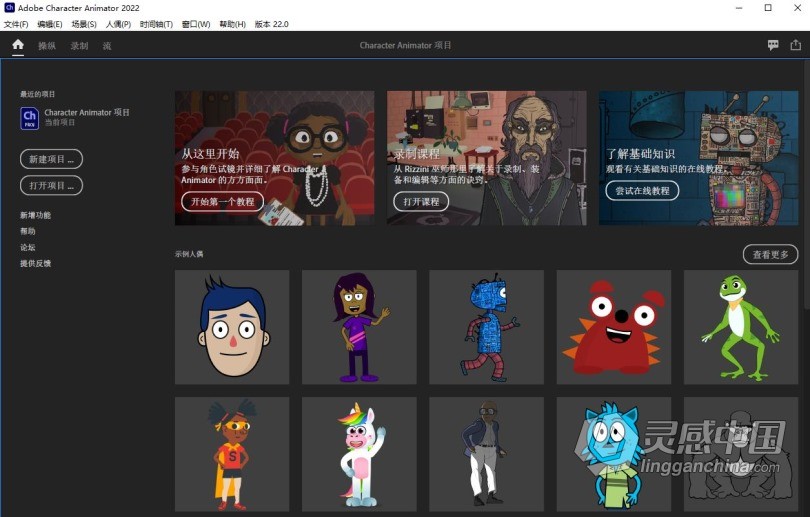Open the feedback chat bubble icon
The height and width of the screenshot is (517, 810).
[773, 45]
